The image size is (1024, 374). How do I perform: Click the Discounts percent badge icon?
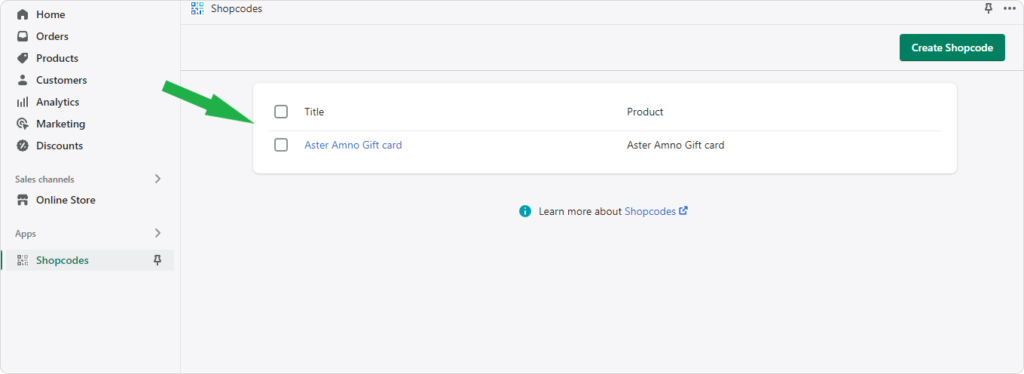tap(23, 146)
